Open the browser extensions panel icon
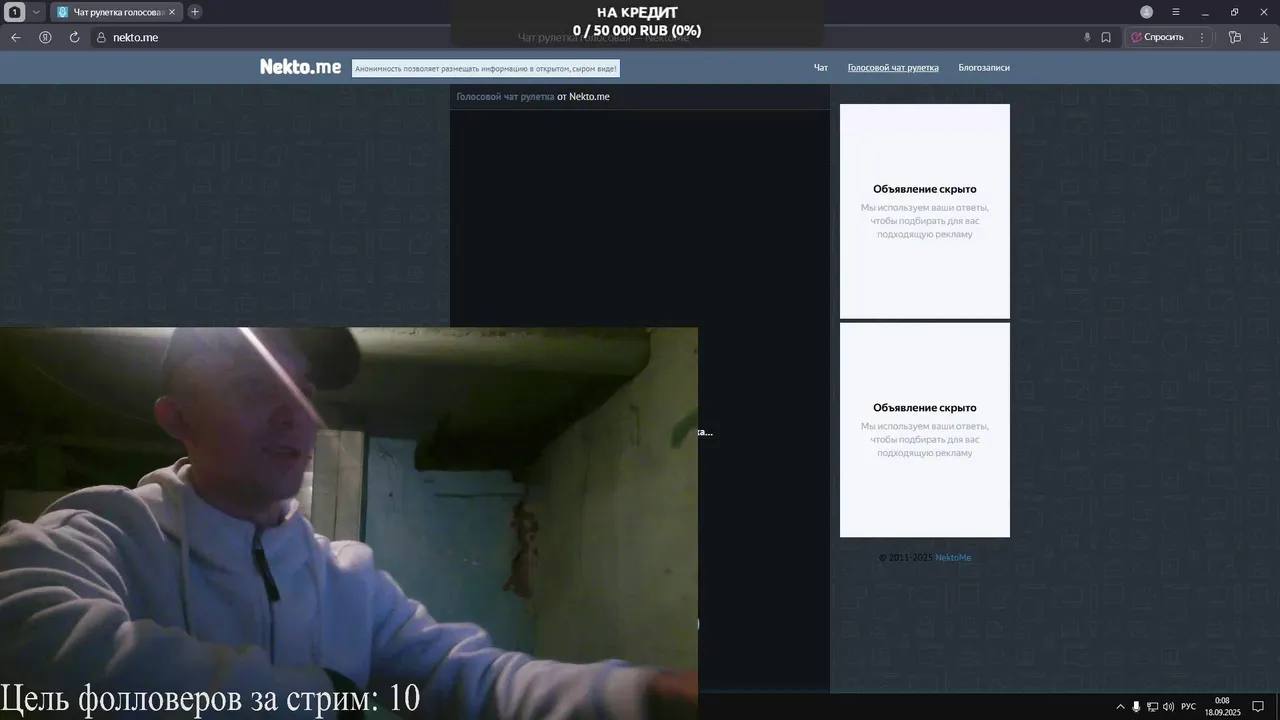 (x=1235, y=37)
